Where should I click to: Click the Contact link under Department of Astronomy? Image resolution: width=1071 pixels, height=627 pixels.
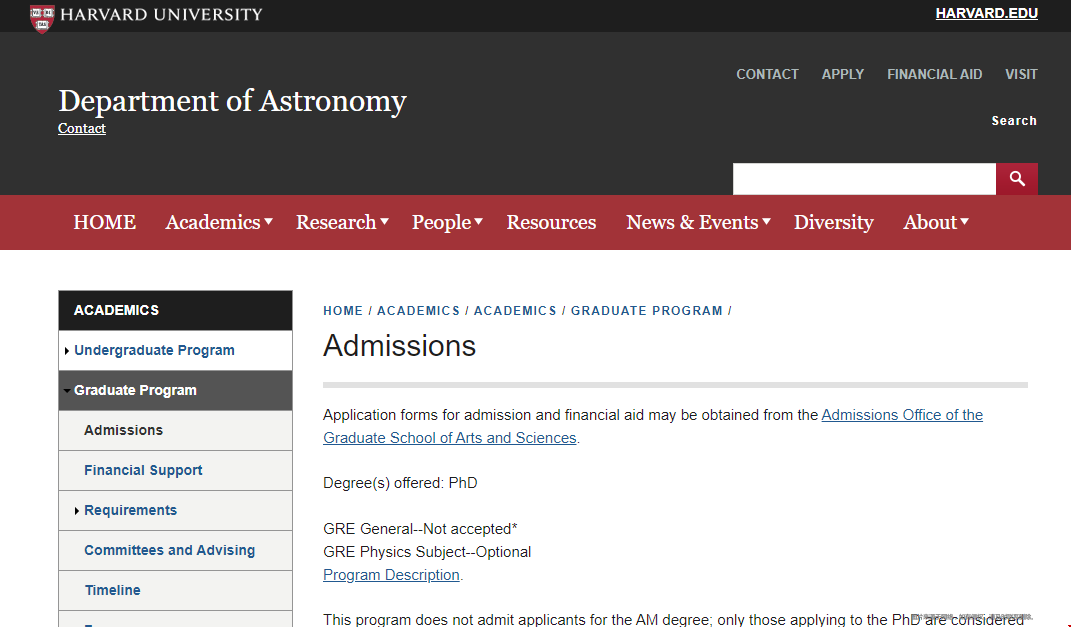tap(82, 128)
